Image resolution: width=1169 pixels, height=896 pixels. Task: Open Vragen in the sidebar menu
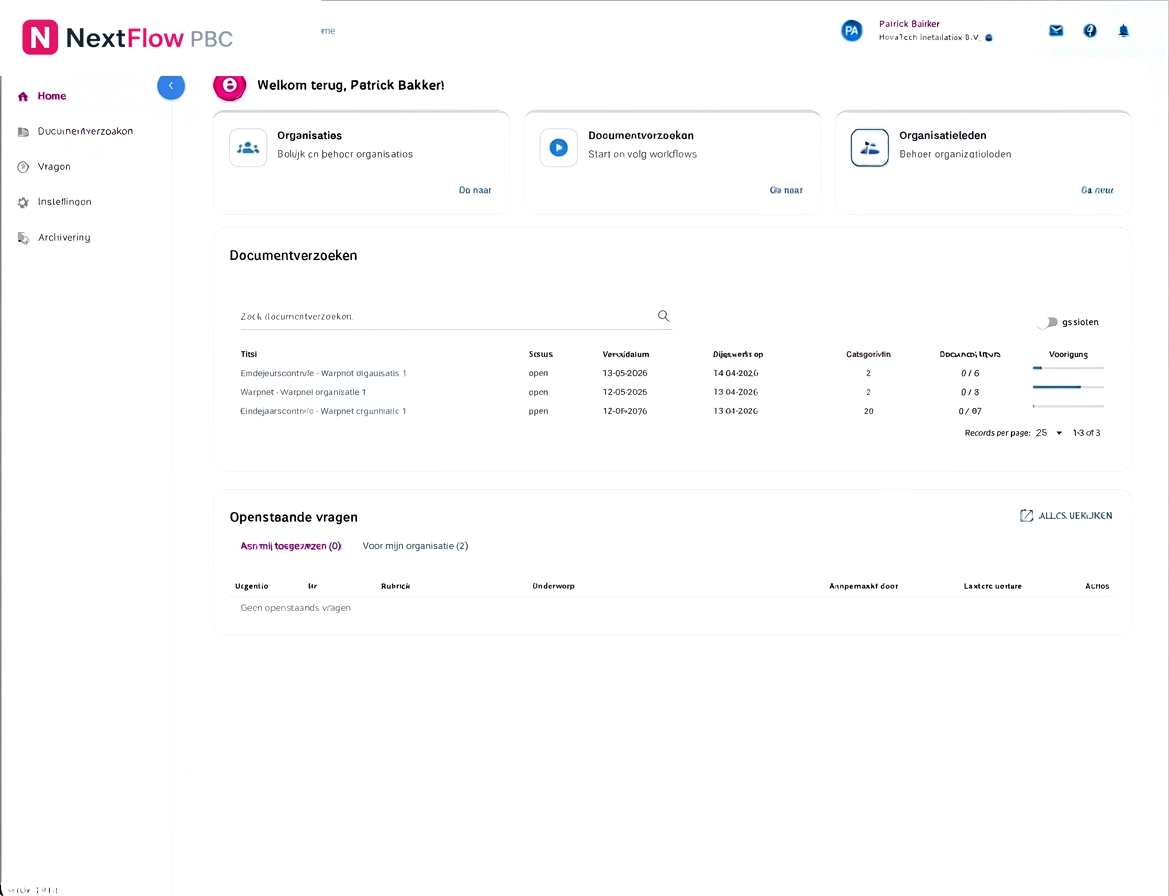[54, 167]
